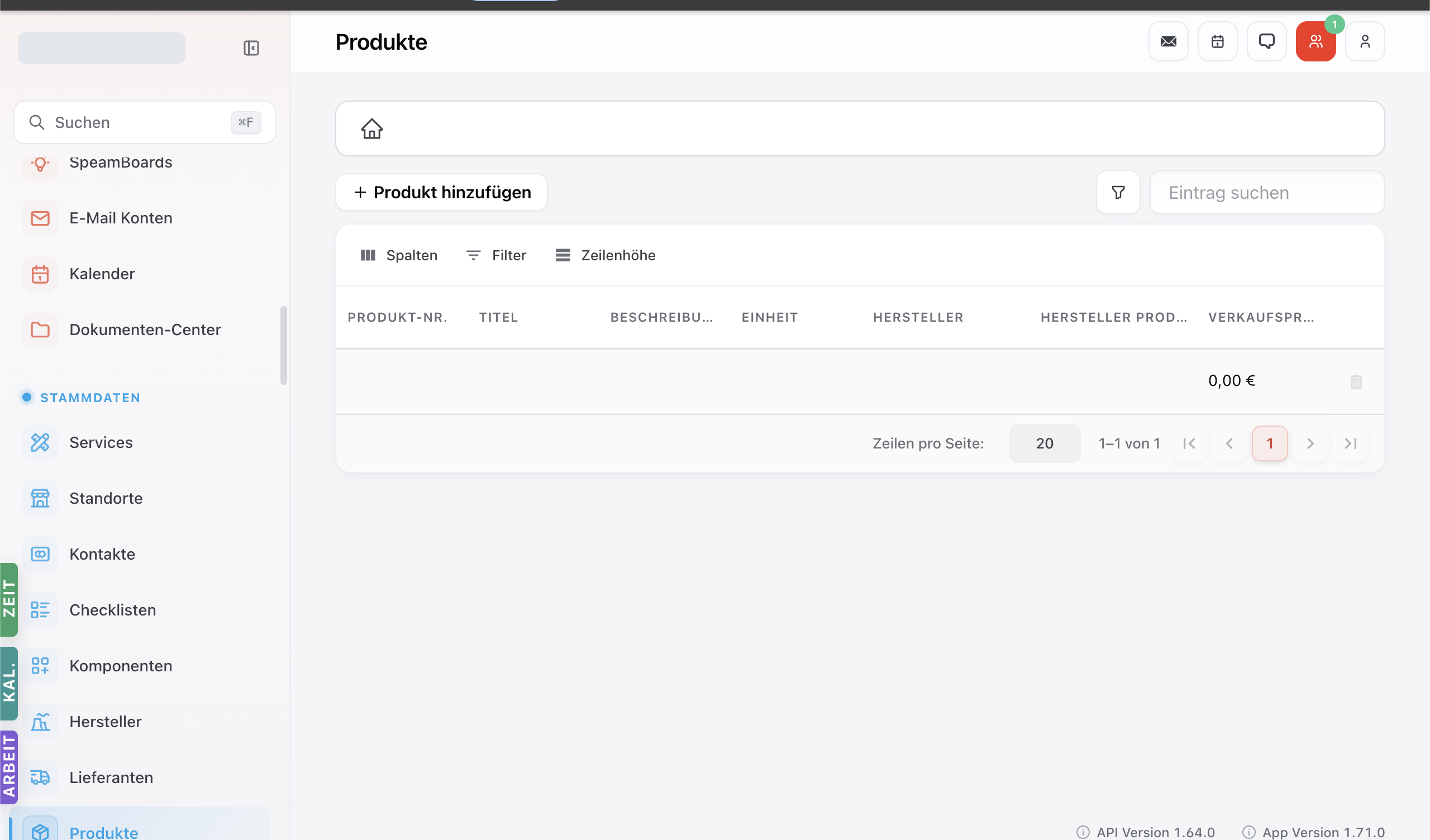Screen dimensions: 1430x840
Task: Delete the product row with trash icon
Action: [1356, 381]
